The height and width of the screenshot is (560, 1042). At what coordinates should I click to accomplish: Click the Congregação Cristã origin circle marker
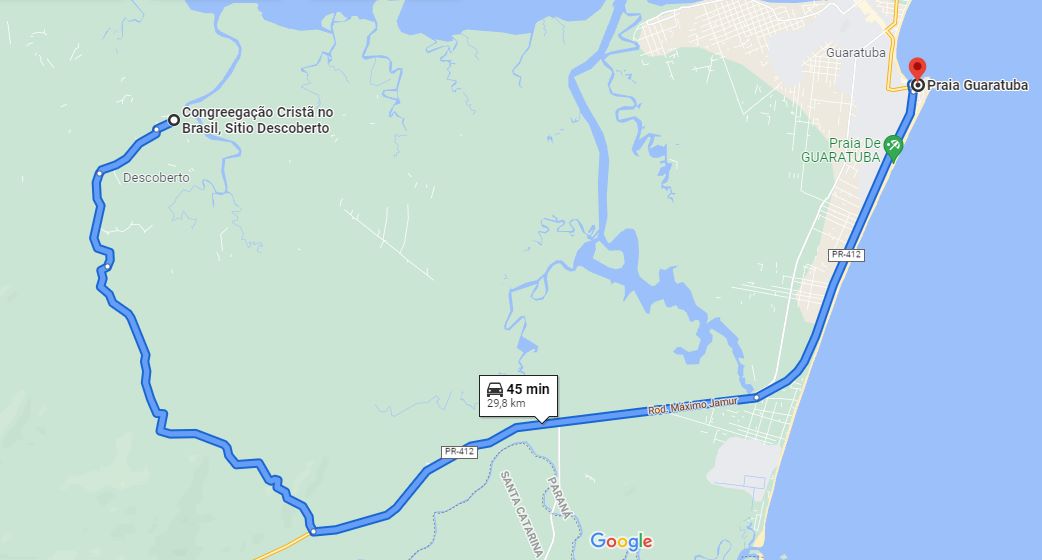click(173, 120)
